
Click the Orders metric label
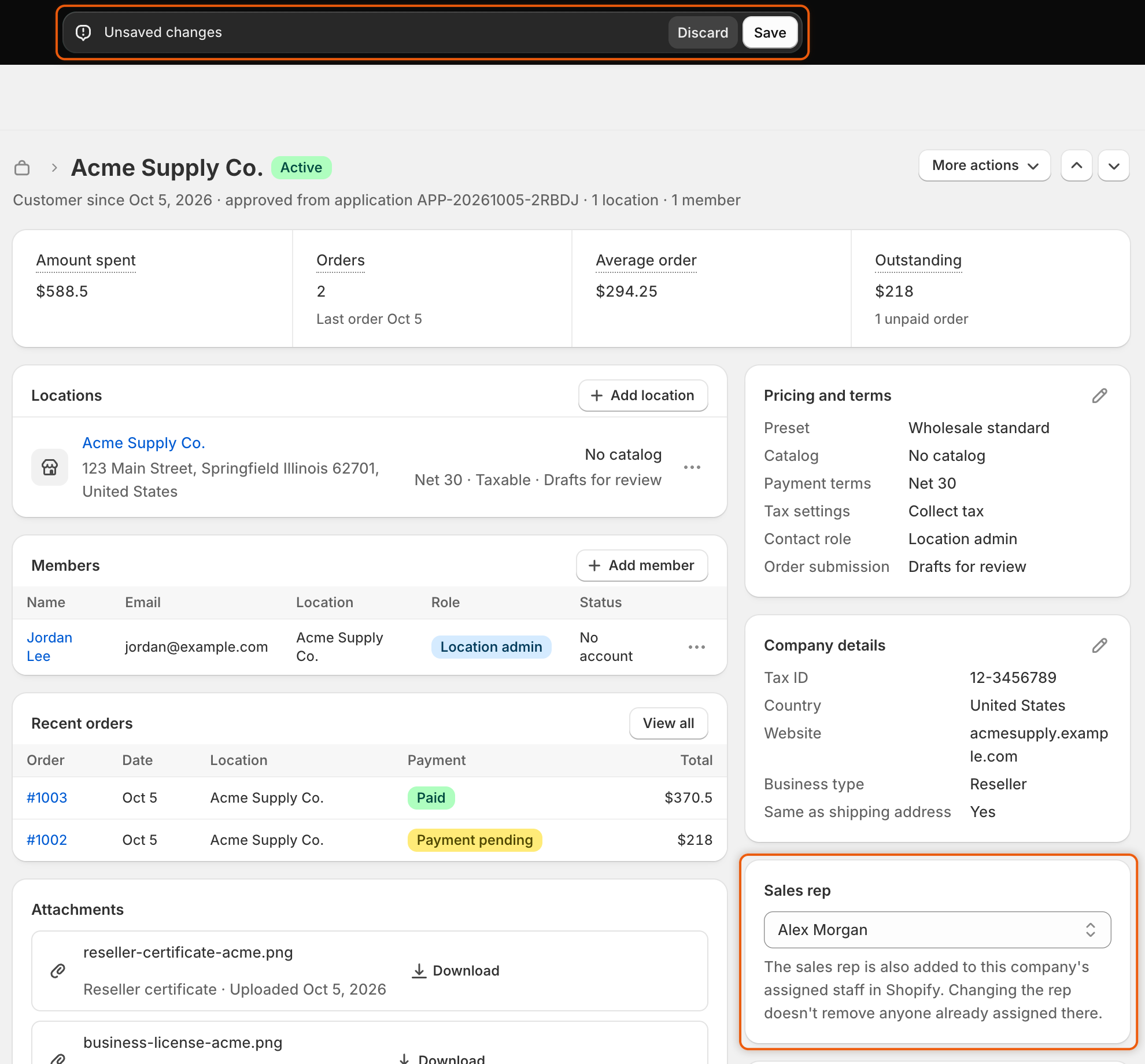coord(341,260)
